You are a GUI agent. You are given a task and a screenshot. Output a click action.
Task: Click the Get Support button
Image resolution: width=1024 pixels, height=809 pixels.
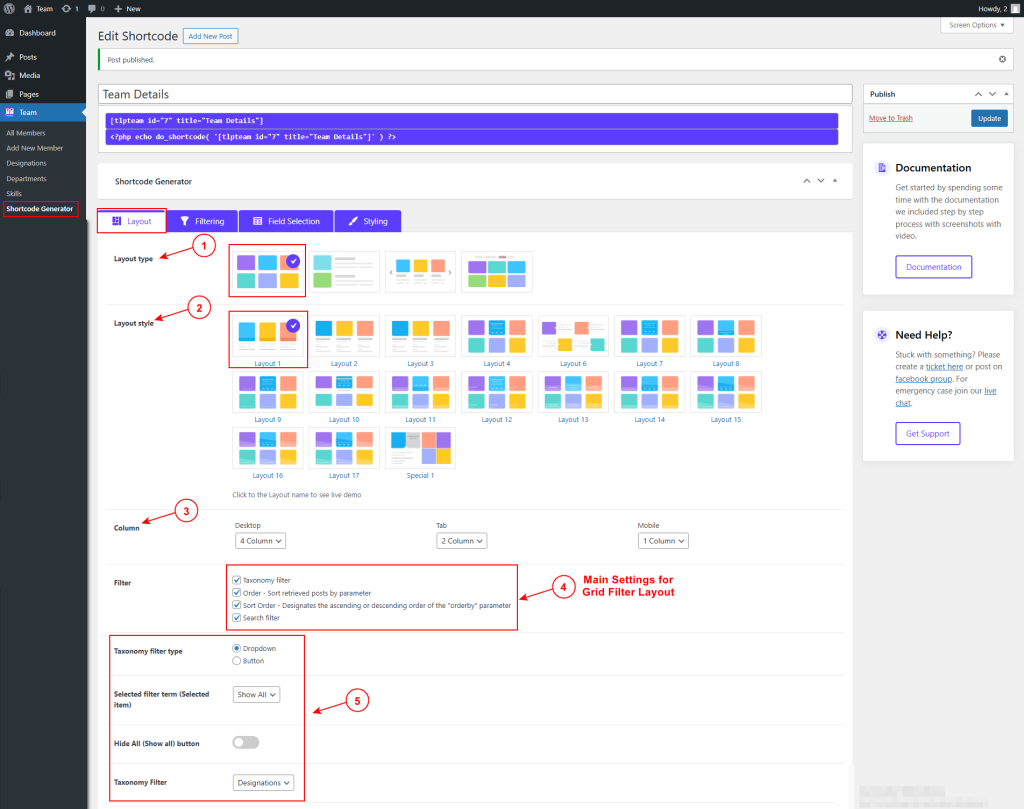click(x=927, y=434)
